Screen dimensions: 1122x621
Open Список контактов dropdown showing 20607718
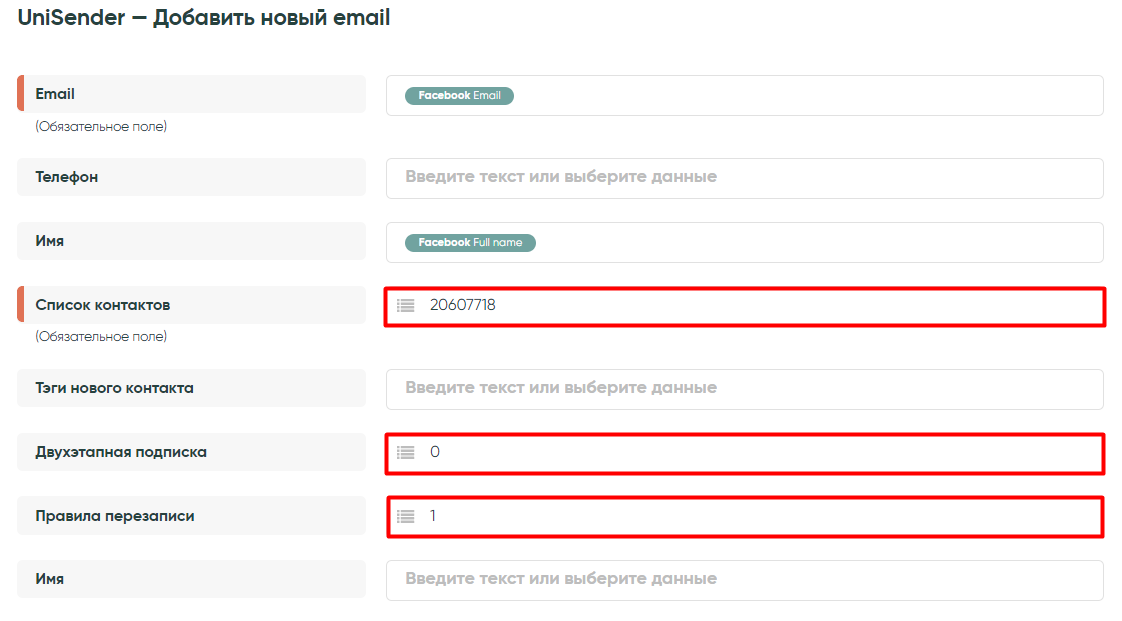pos(745,306)
